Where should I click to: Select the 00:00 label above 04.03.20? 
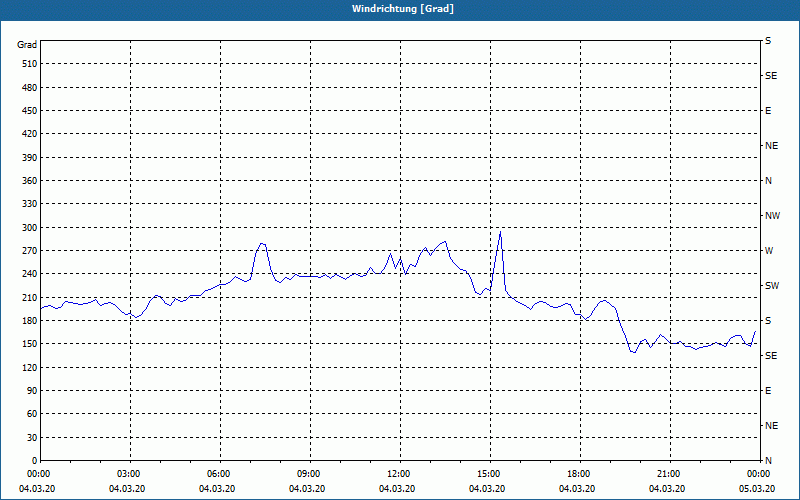click(x=38, y=474)
